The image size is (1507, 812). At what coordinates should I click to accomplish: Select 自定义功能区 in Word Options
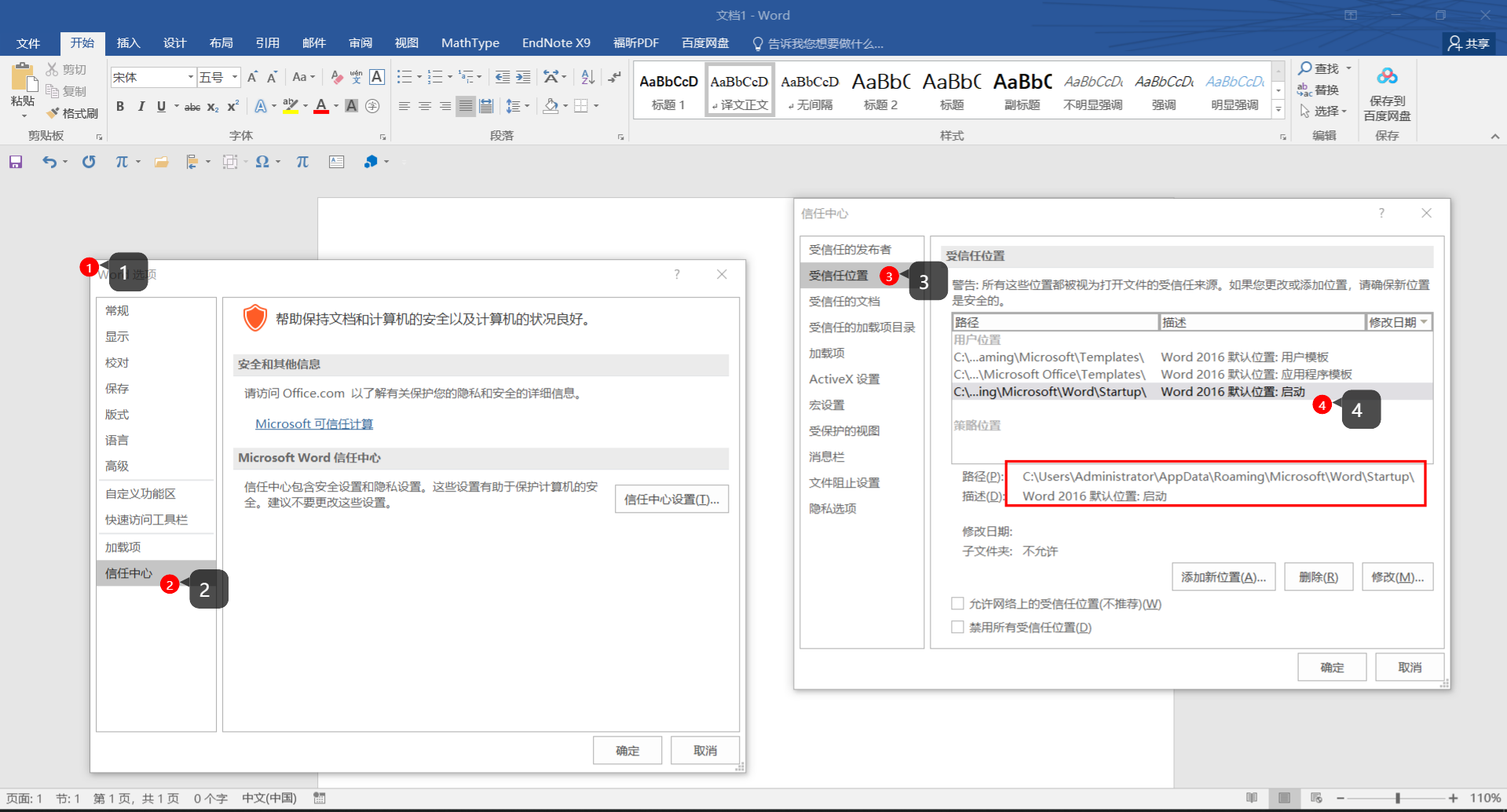coord(141,494)
